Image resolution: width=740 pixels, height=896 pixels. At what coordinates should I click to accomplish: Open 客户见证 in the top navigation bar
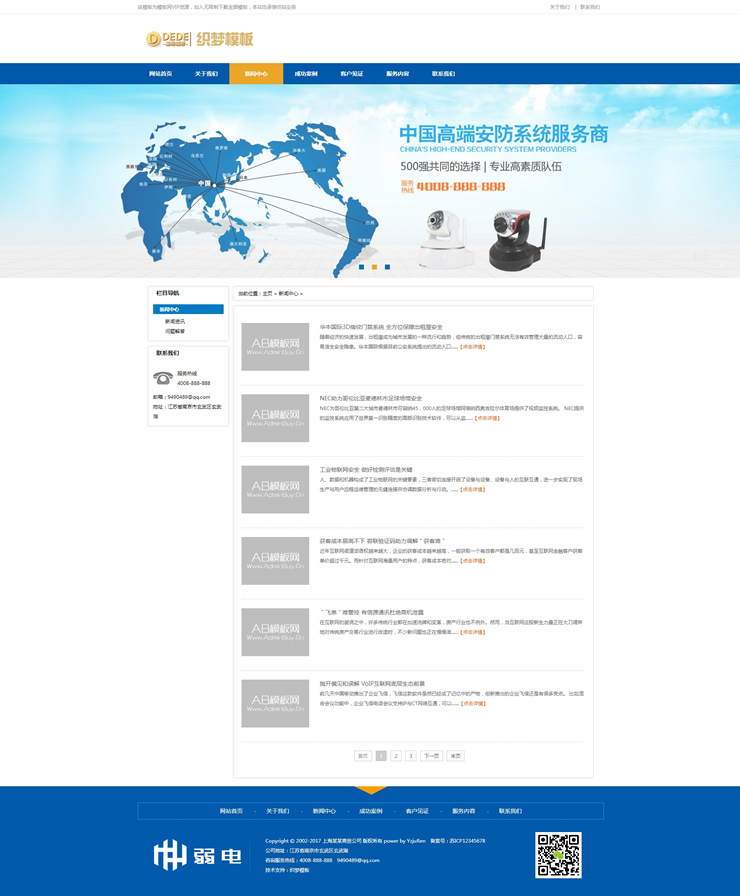coord(352,74)
